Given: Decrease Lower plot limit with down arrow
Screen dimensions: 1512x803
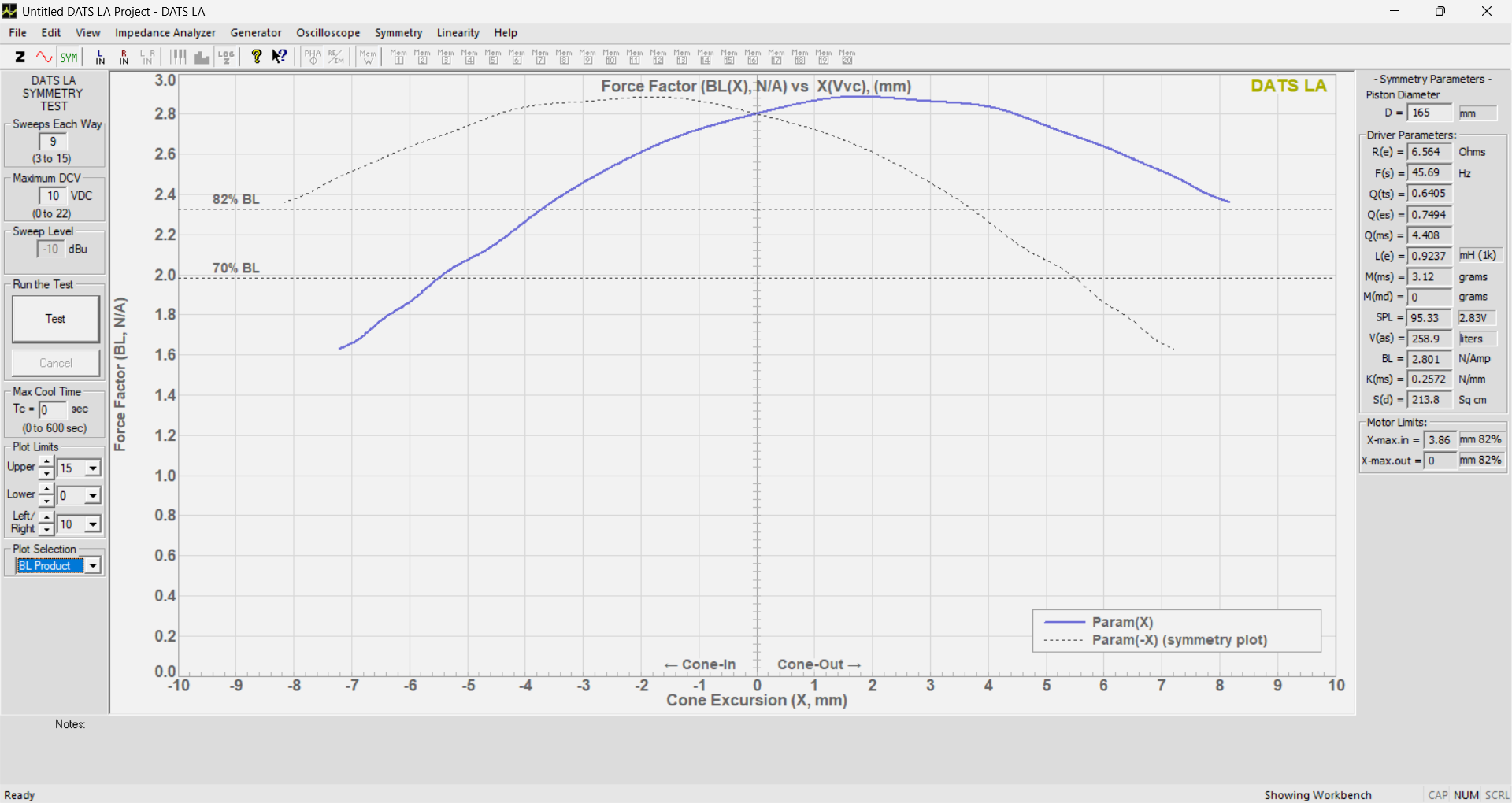Looking at the screenshot, I should (x=46, y=501).
